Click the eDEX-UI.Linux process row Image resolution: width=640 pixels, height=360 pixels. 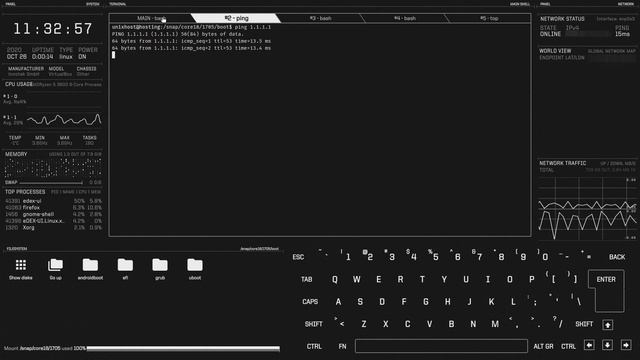53,221
